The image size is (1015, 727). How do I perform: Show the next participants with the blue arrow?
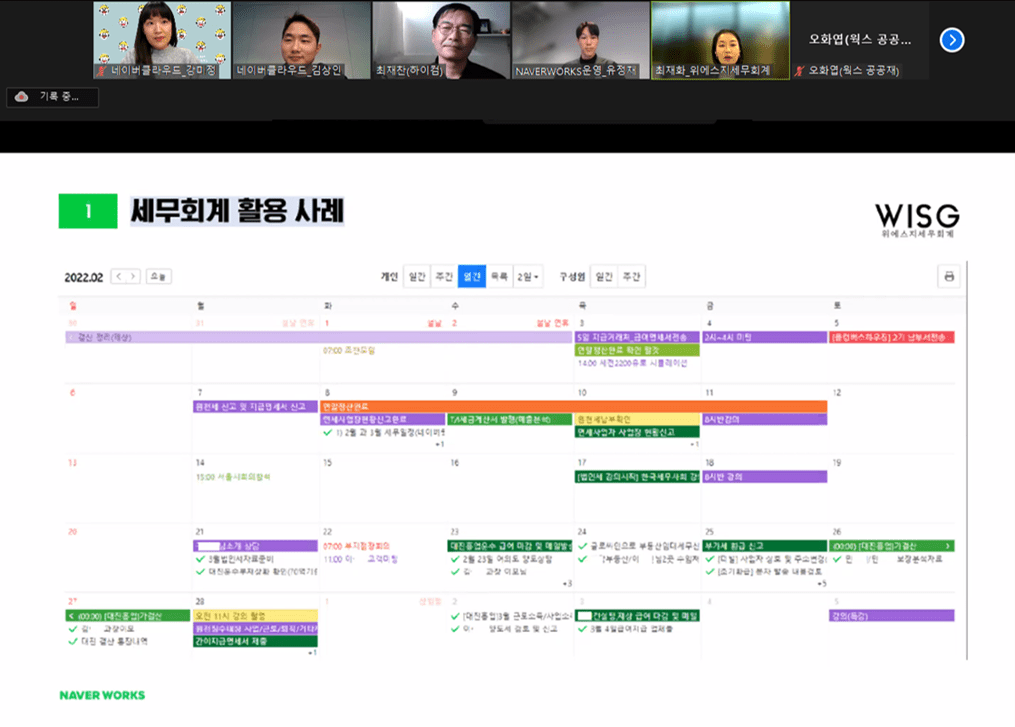952,39
